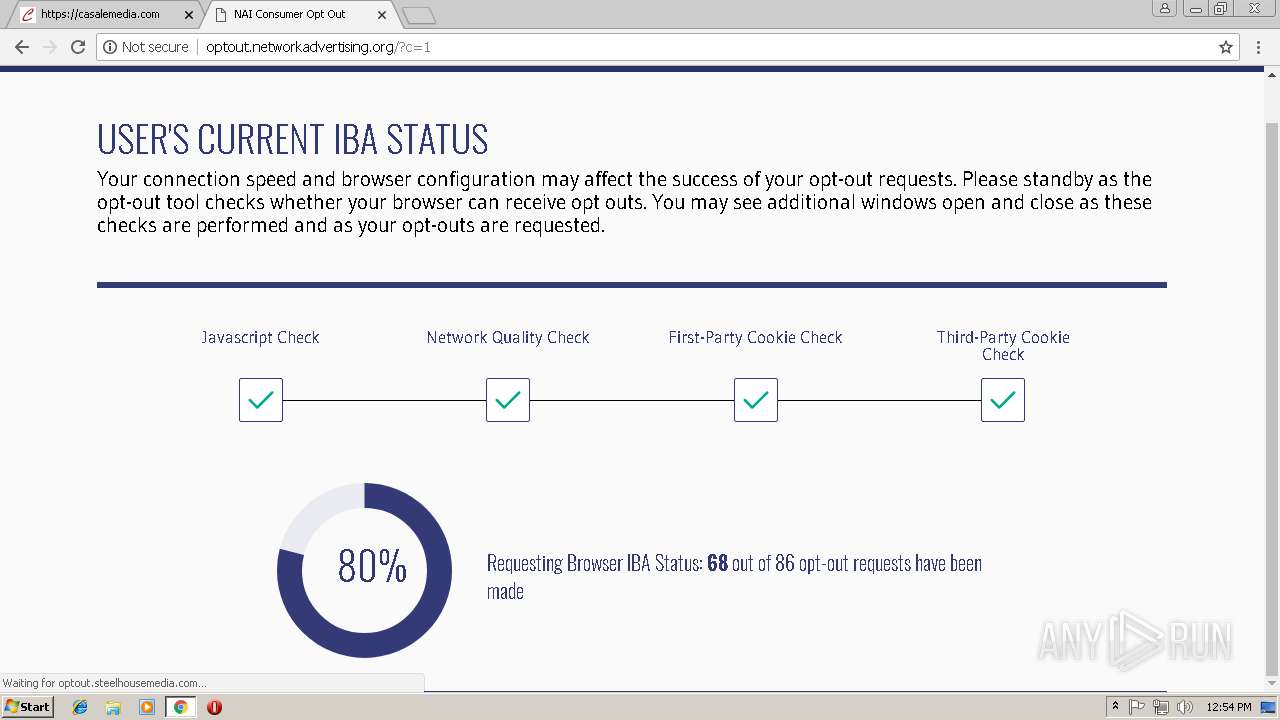Open a new tab
Image resolution: width=1280 pixels, height=720 pixels.
418,15
